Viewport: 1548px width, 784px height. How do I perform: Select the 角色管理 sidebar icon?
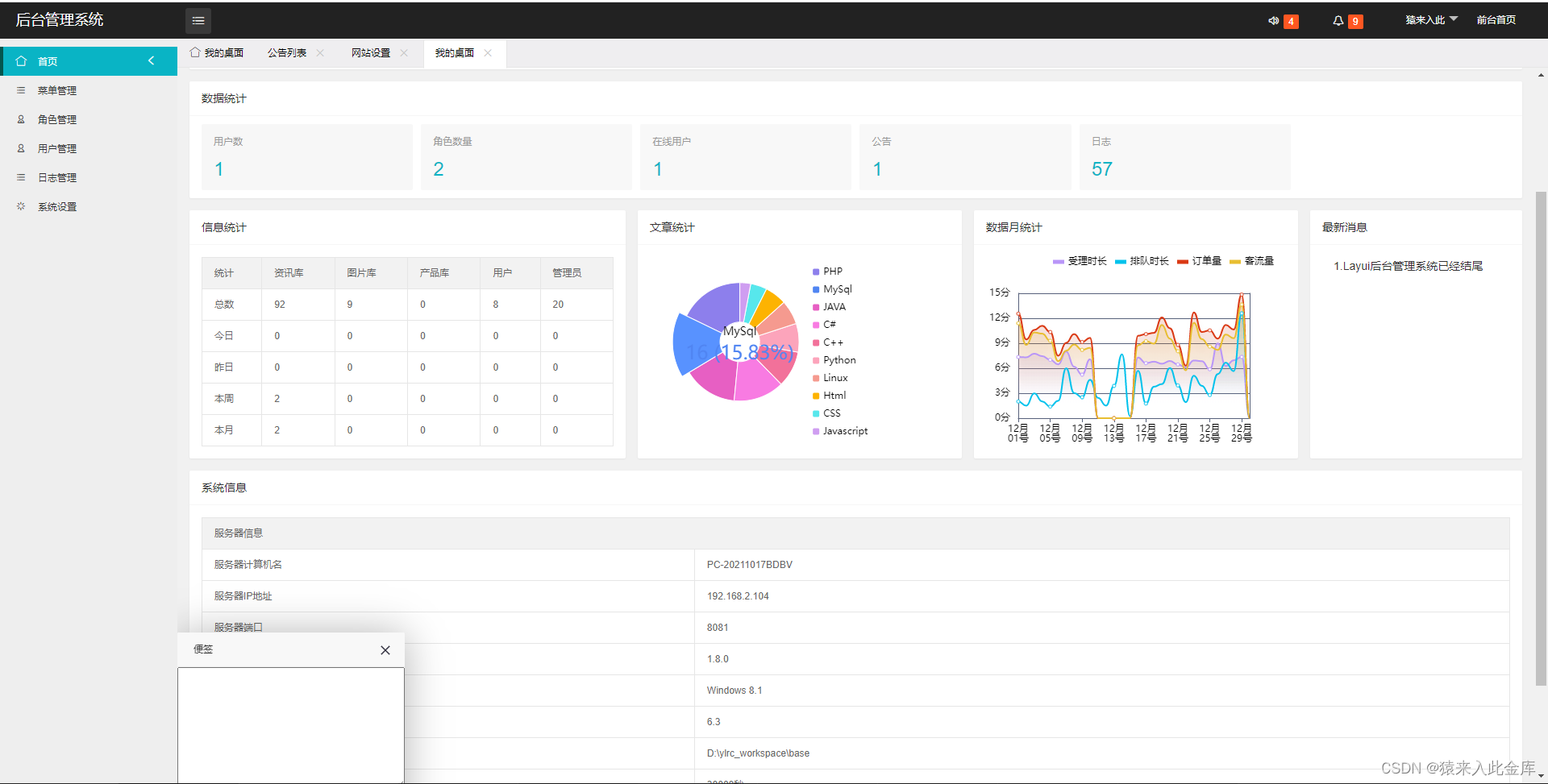21,118
